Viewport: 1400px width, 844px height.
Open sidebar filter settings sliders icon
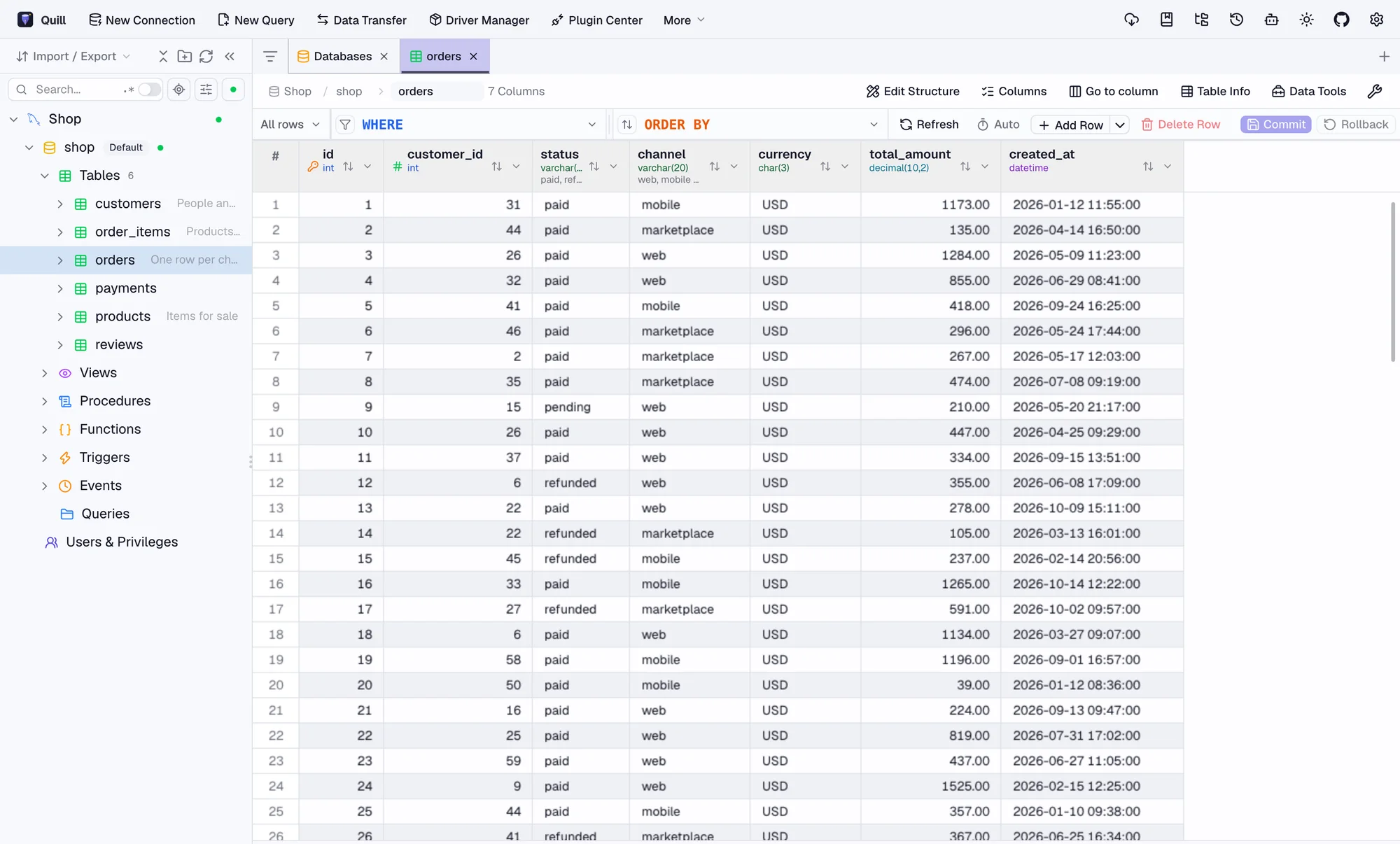[x=206, y=90]
